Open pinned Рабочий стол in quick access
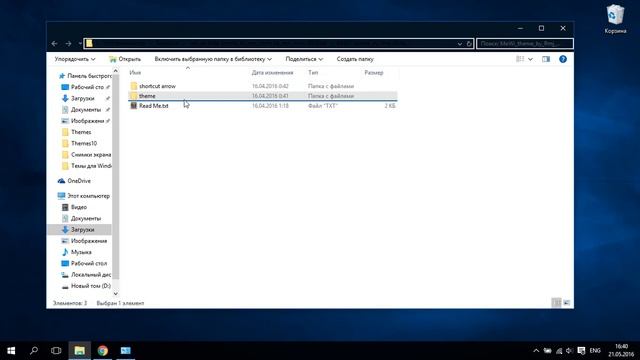 pyautogui.click(x=85, y=87)
